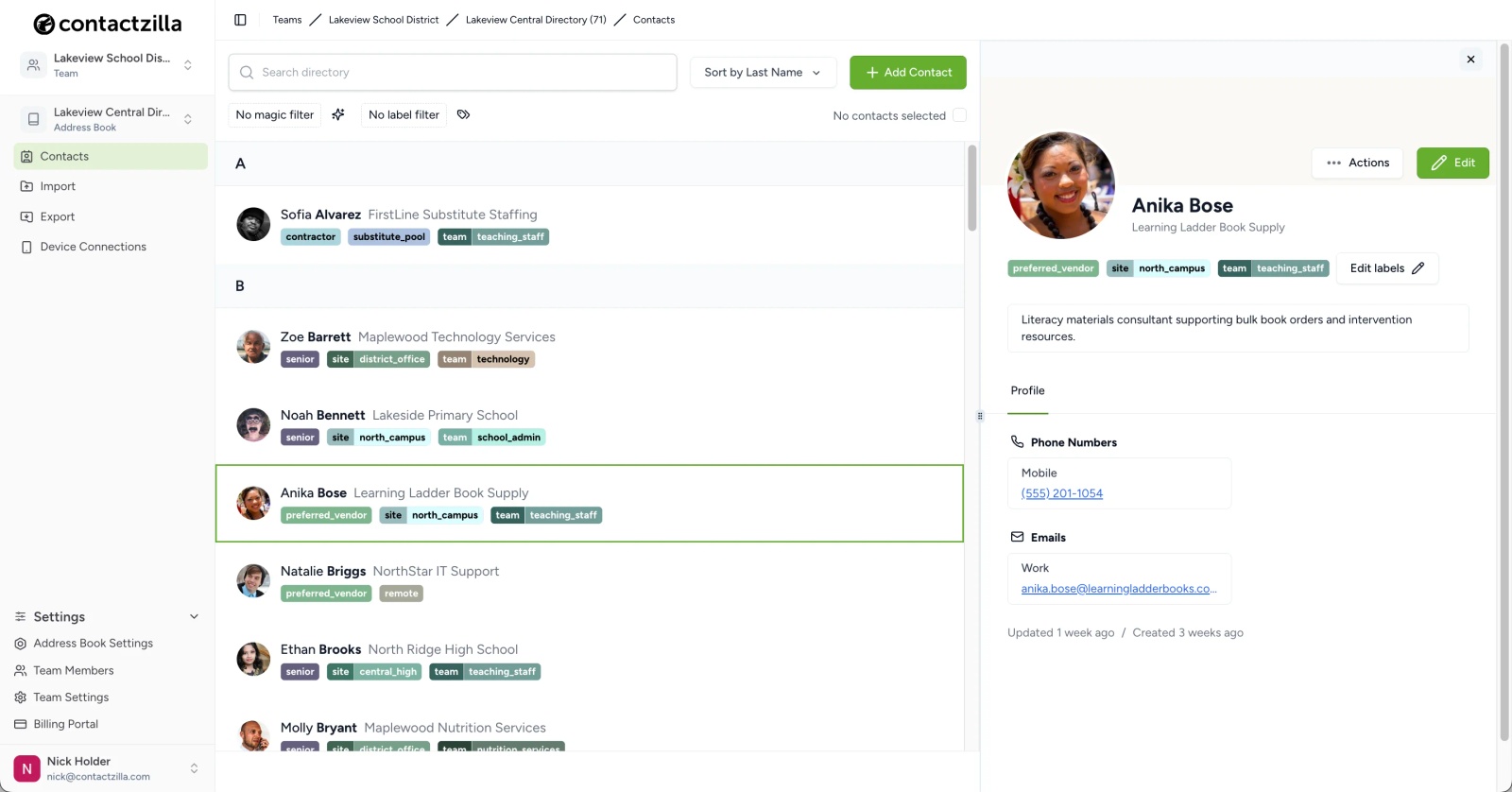Click the pencil icon beside Edit labels
Screen dimensions: 1512x792
pyautogui.click(x=1417, y=268)
